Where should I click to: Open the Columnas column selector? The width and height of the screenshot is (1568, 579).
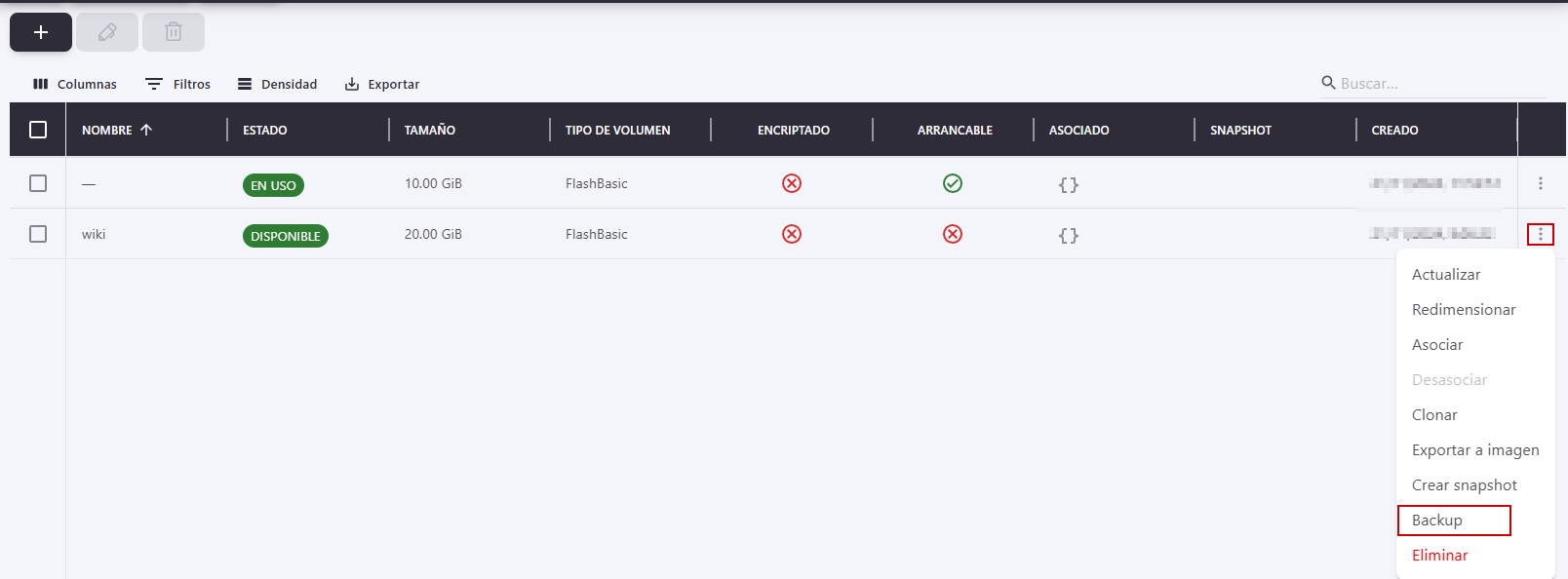(75, 84)
